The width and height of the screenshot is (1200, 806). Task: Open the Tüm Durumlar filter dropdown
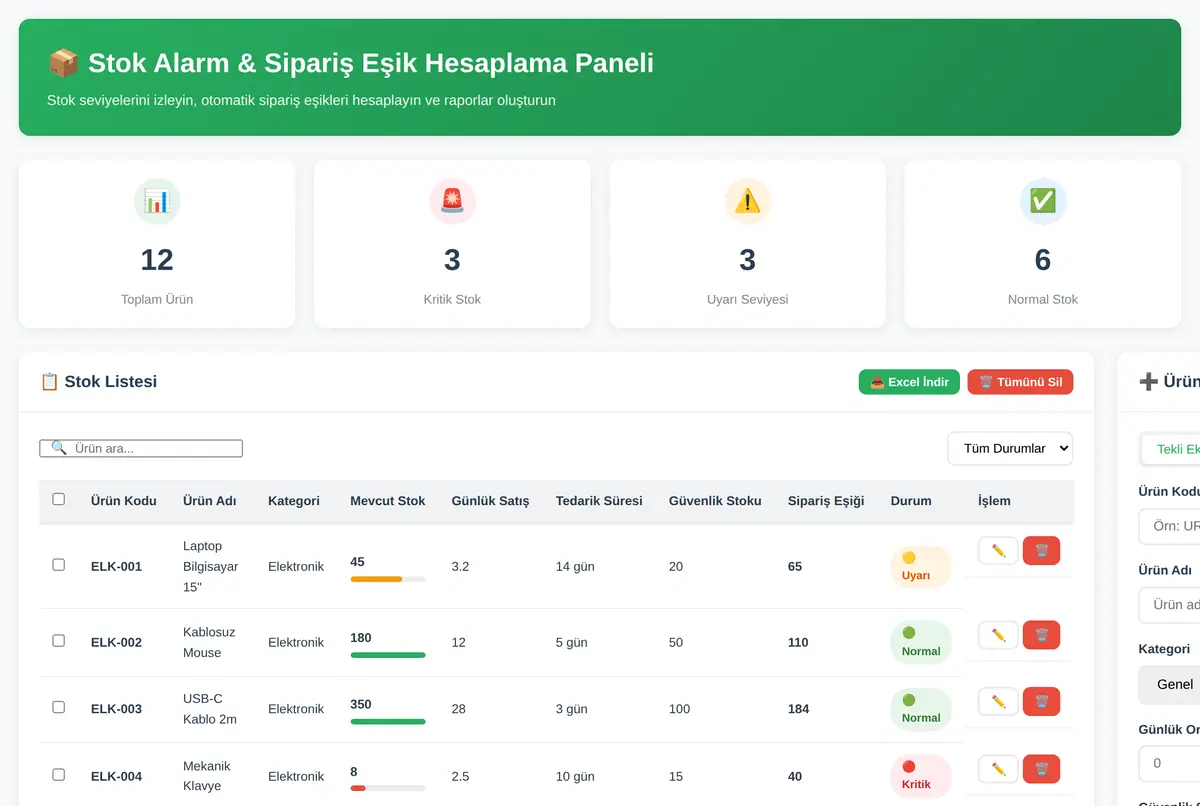click(x=1010, y=449)
